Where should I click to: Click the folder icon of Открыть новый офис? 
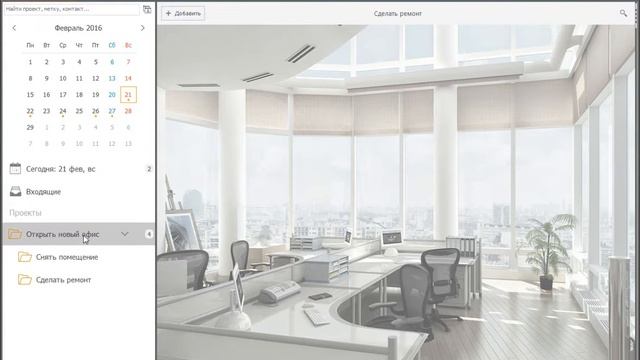coord(15,234)
